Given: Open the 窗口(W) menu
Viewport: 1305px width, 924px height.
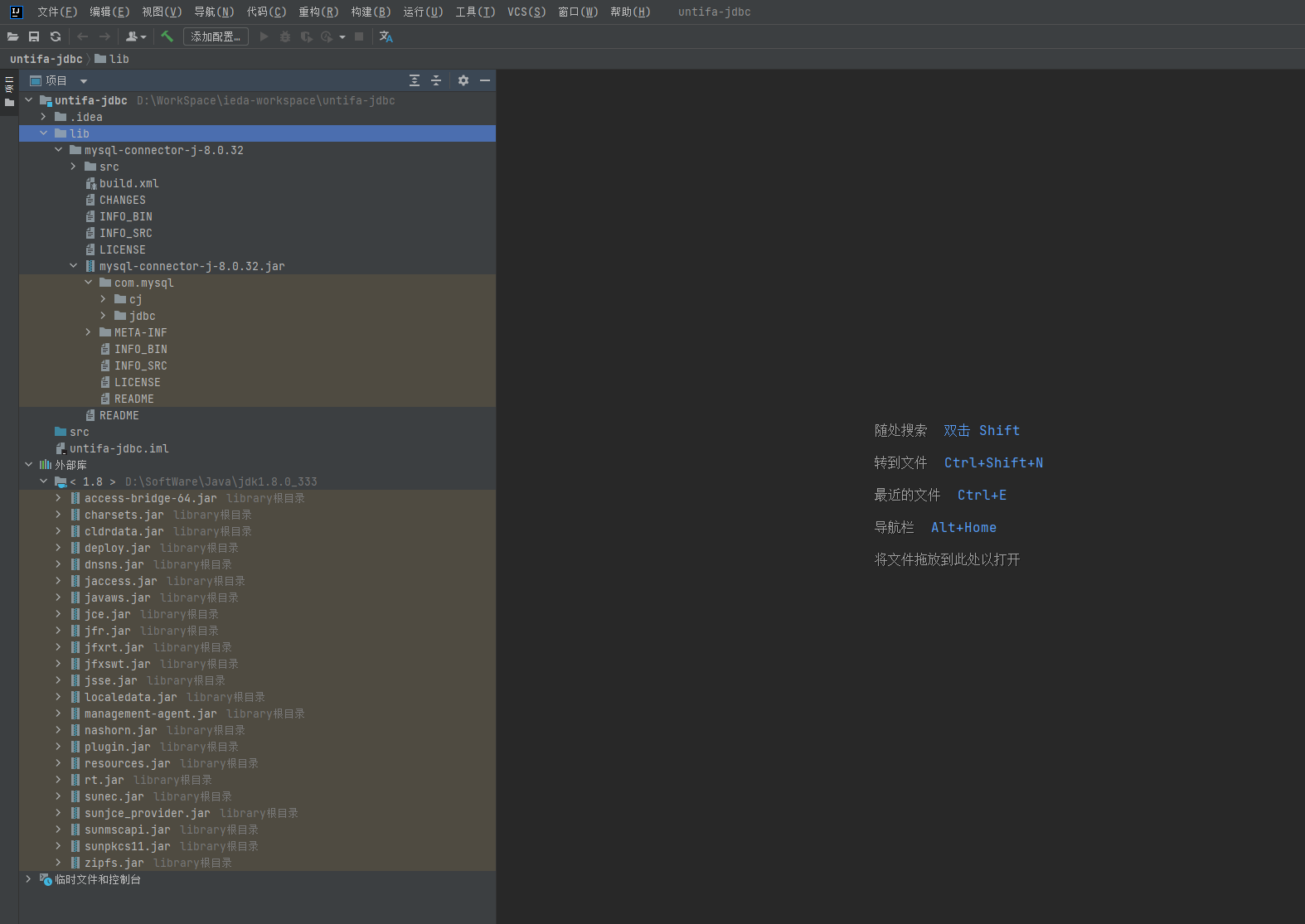Looking at the screenshot, I should pos(578,12).
